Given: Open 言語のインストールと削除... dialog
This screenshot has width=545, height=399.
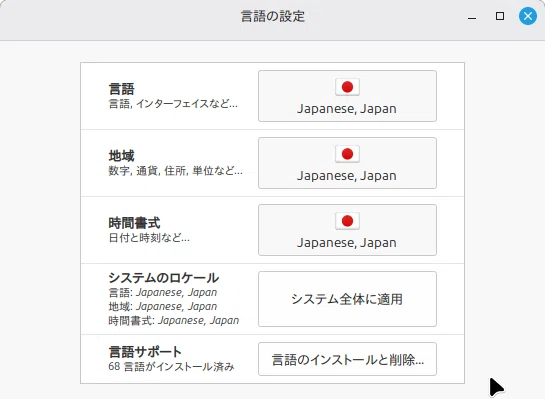Looking at the screenshot, I should pyautogui.click(x=347, y=359).
